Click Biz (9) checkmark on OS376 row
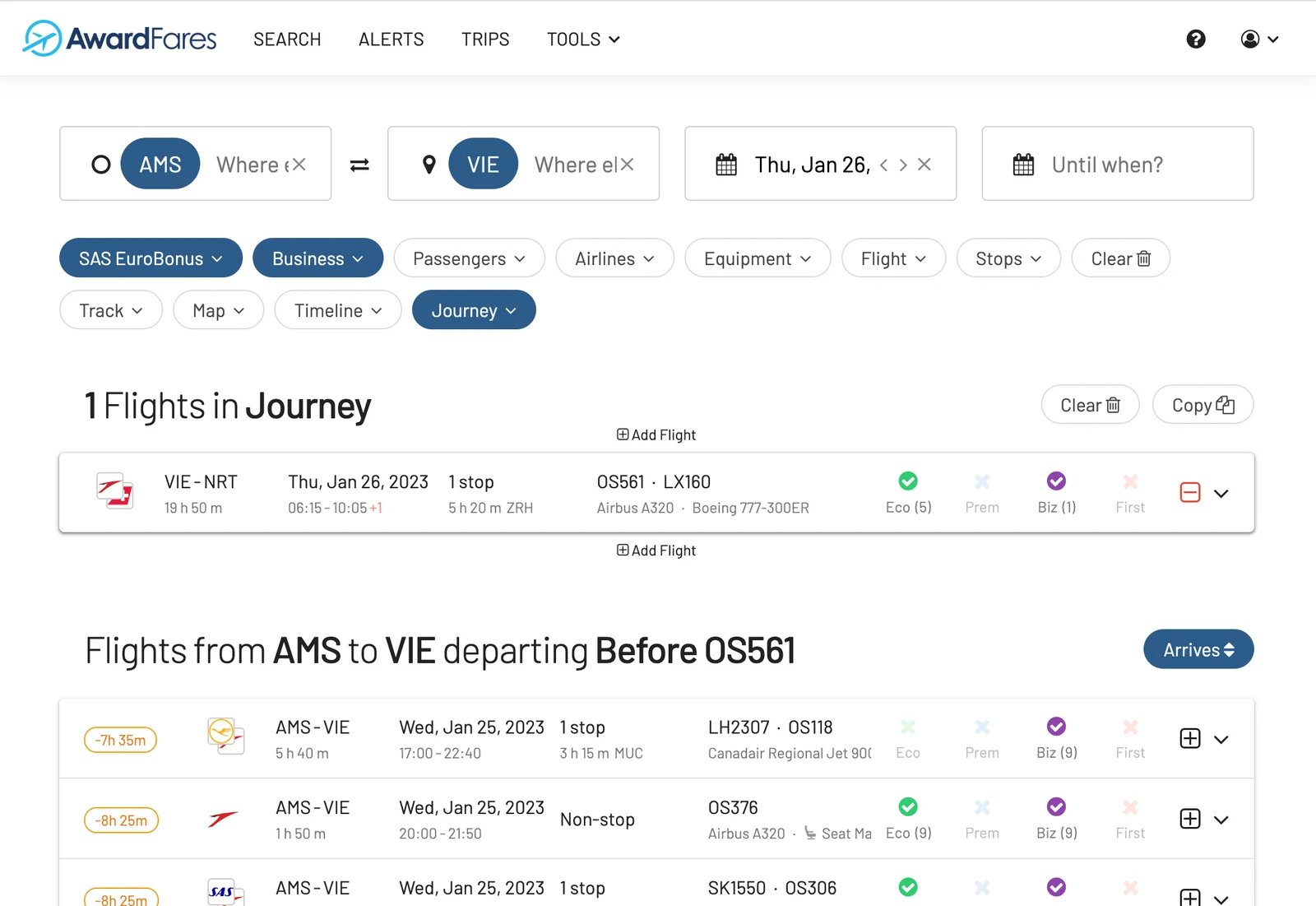The image size is (1316, 906). [x=1057, y=806]
